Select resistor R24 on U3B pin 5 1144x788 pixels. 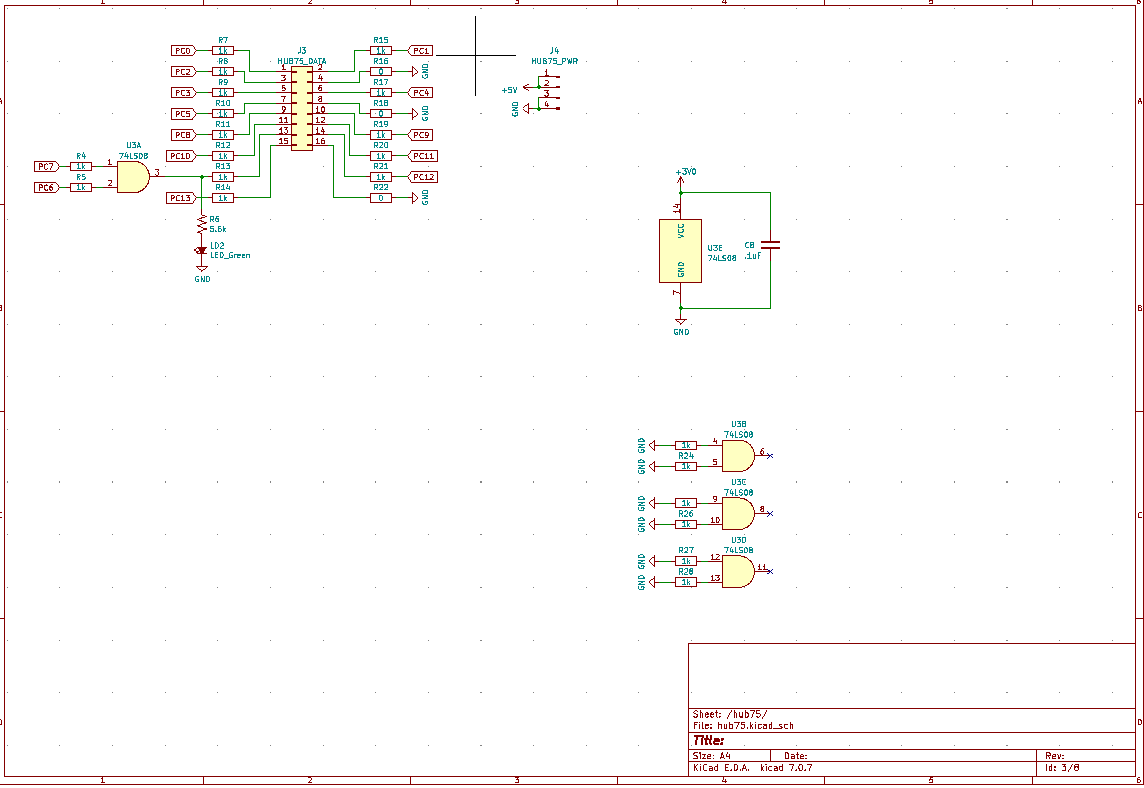686,466
